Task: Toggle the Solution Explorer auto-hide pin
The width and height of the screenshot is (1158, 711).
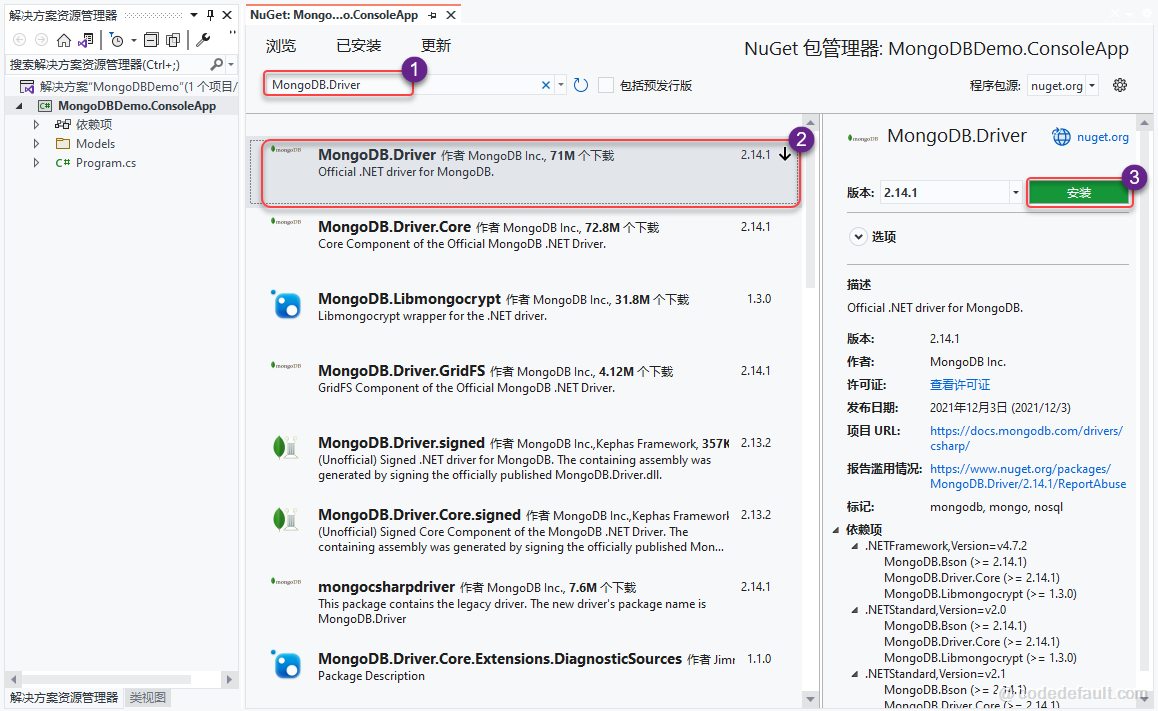Action: click(211, 14)
